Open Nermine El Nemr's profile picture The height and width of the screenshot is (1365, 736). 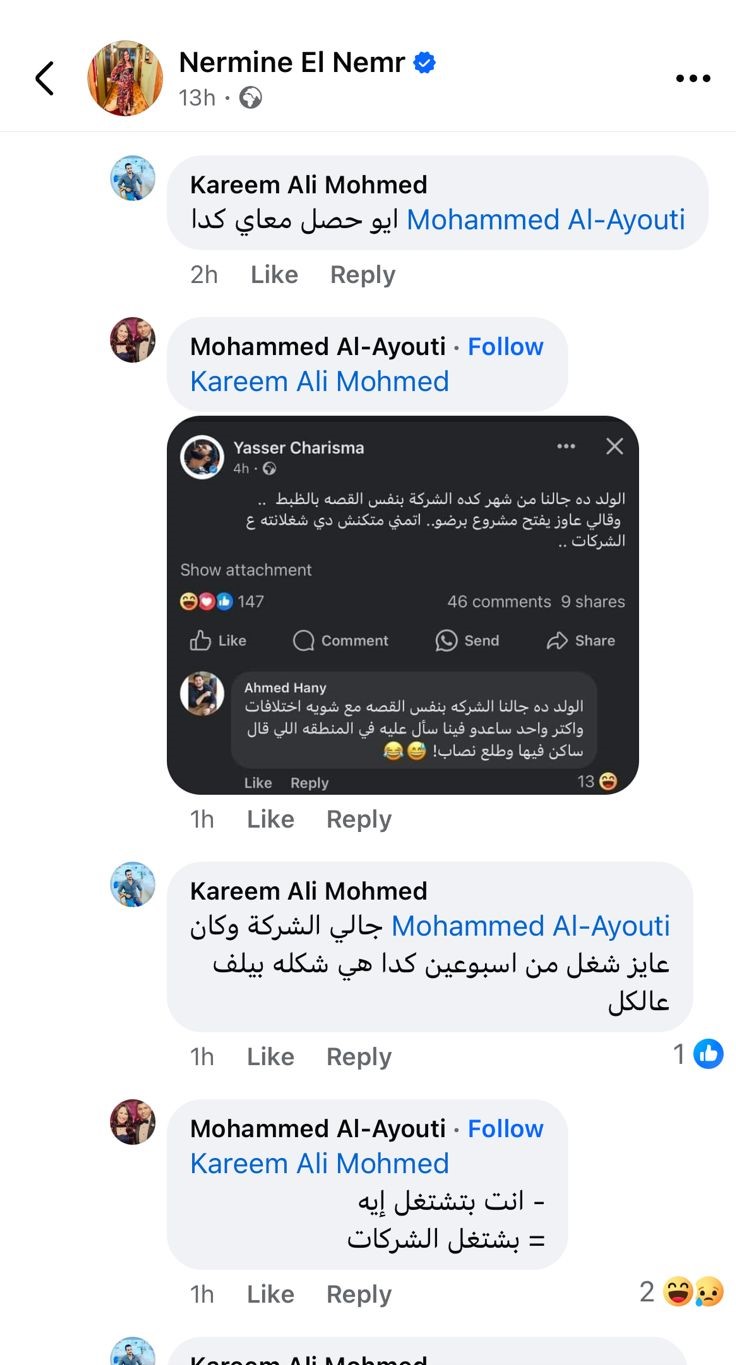(124, 78)
